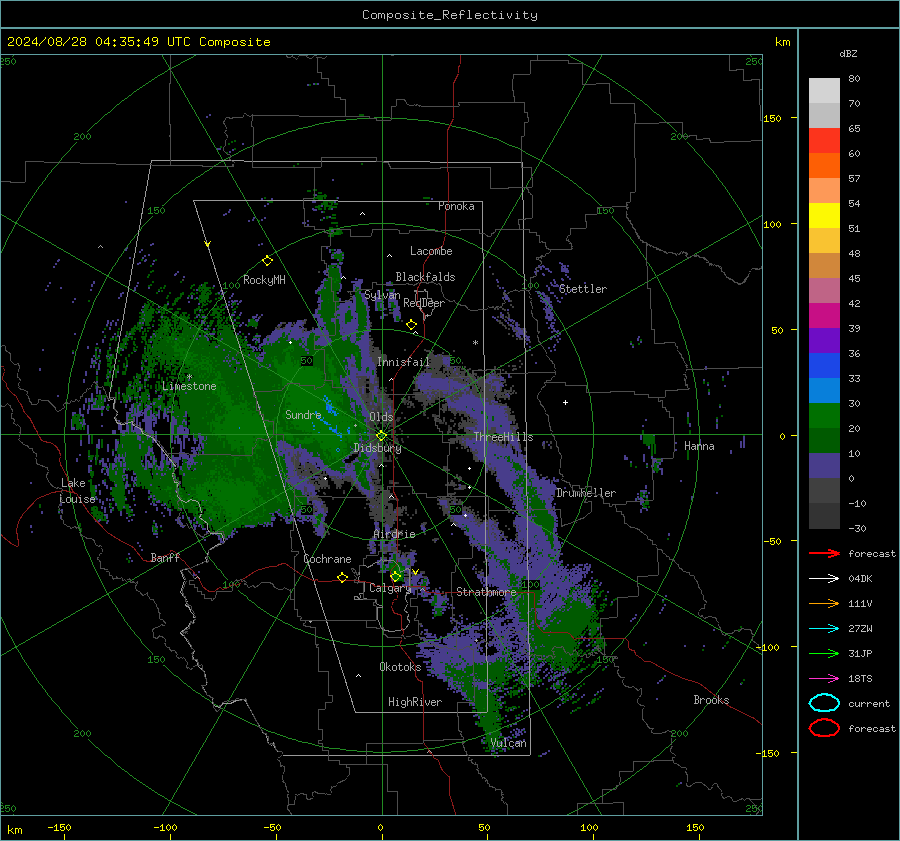
Task: Click the Stettler city label
Action: point(583,289)
